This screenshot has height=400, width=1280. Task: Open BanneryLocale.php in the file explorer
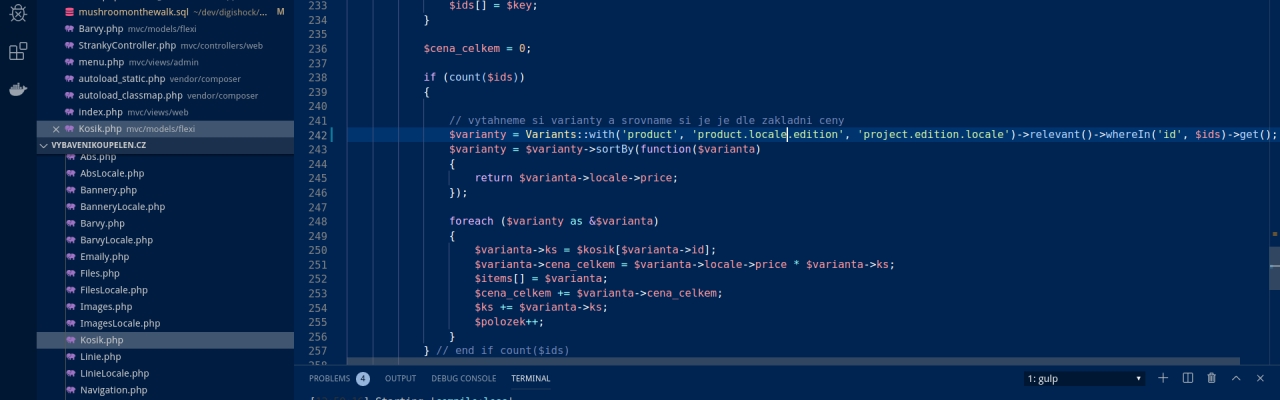(x=122, y=207)
